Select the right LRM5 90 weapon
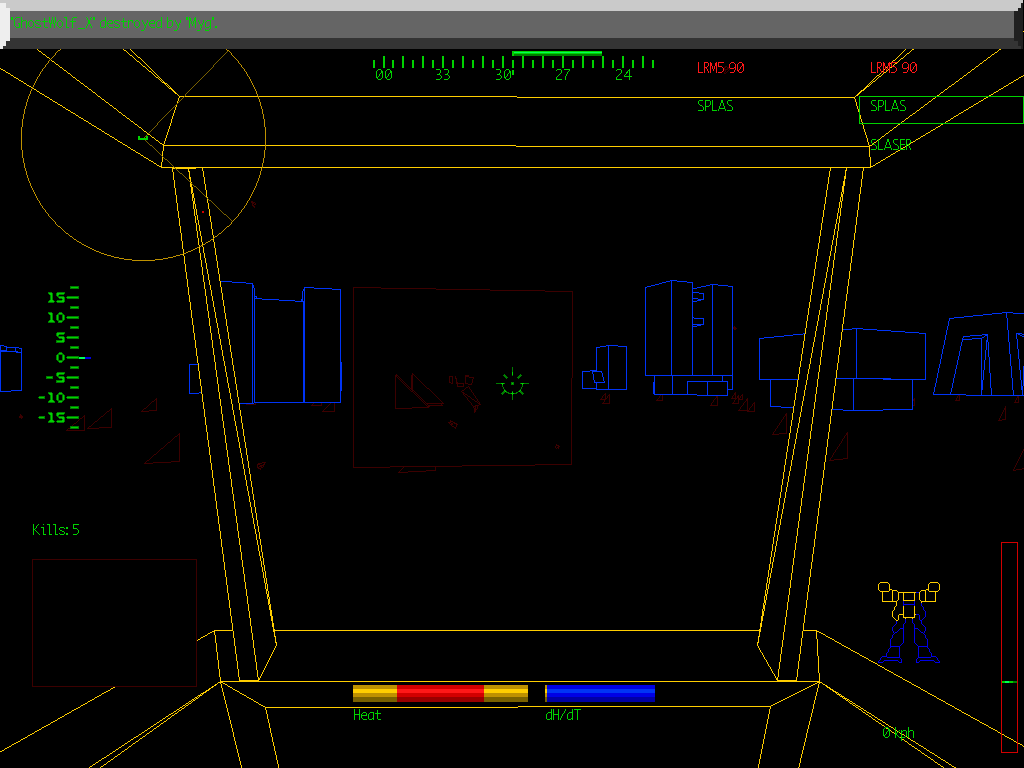The image size is (1024, 768). click(893, 68)
